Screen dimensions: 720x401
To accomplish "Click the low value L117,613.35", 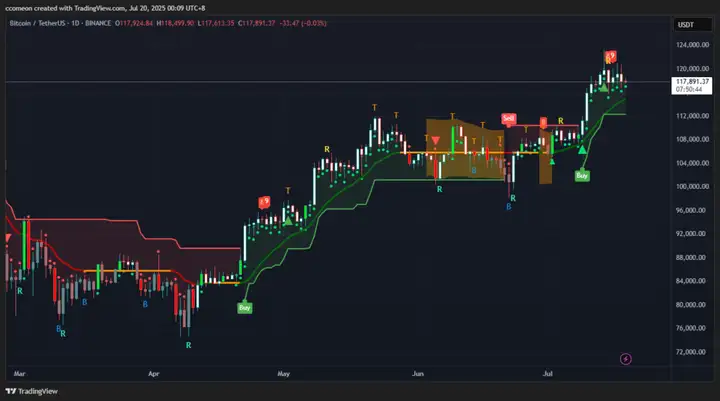I will point(216,23).
